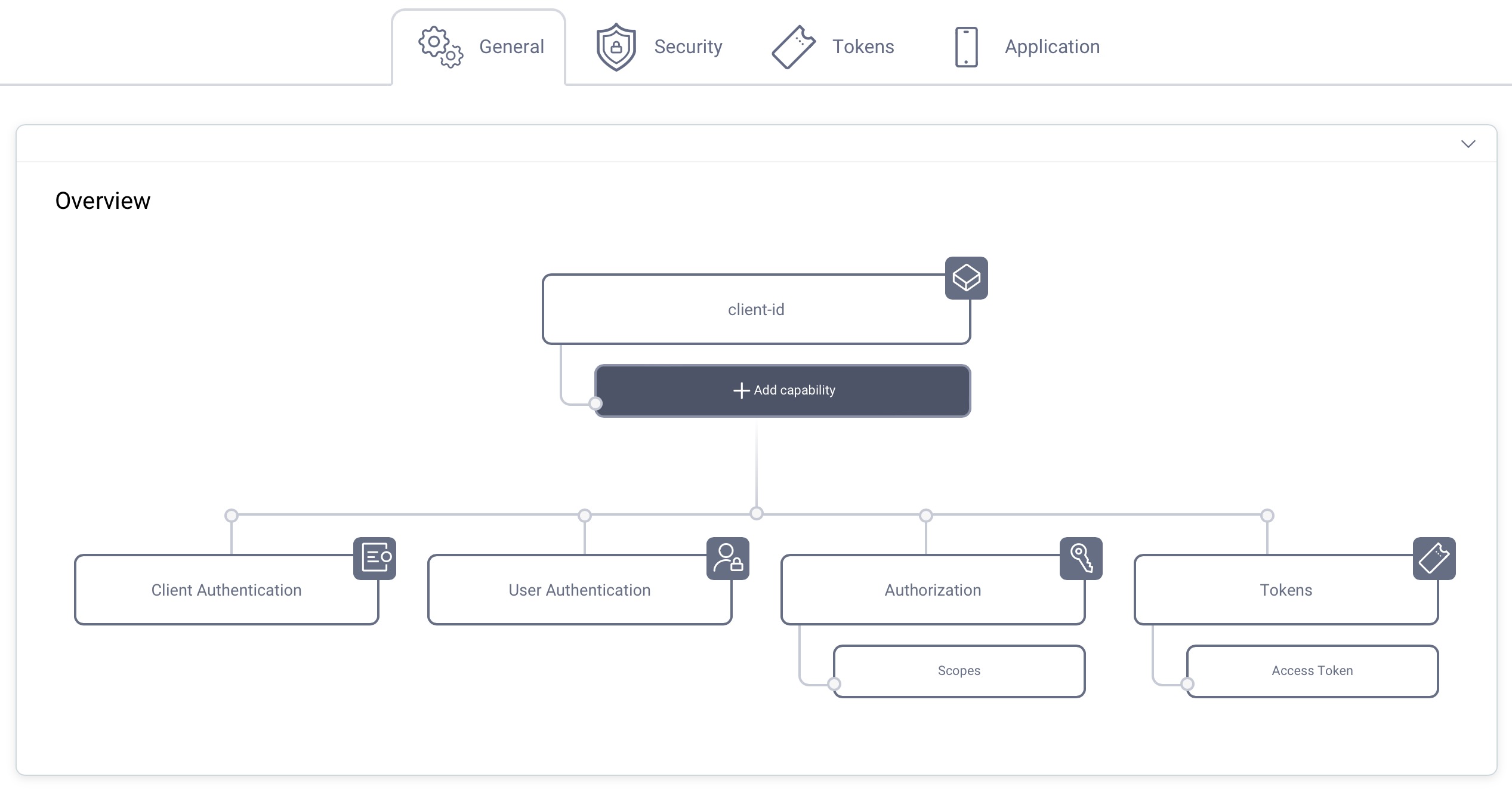Click the Tokens tag icon in navbar
The height and width of the screenshot is (789, 1512).
click(795, 45)
